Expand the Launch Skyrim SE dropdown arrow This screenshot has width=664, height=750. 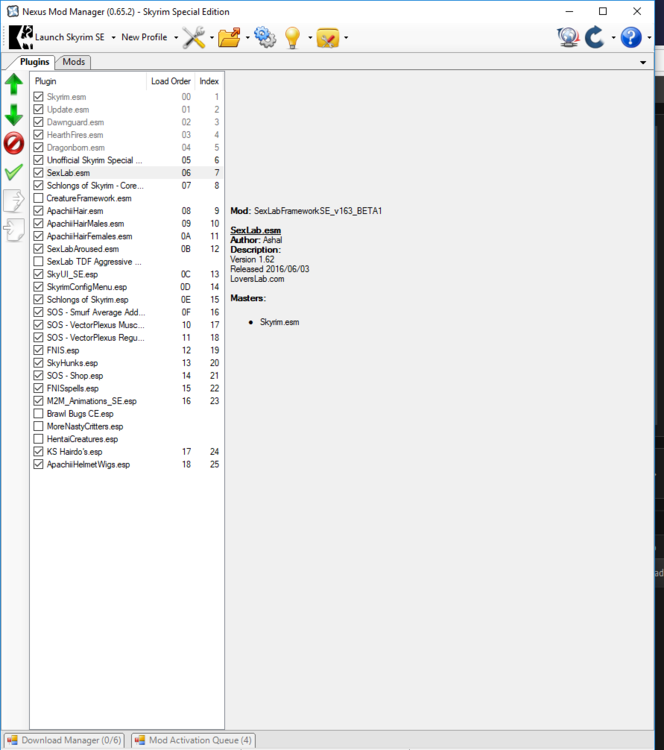click(x=113, y=38)
